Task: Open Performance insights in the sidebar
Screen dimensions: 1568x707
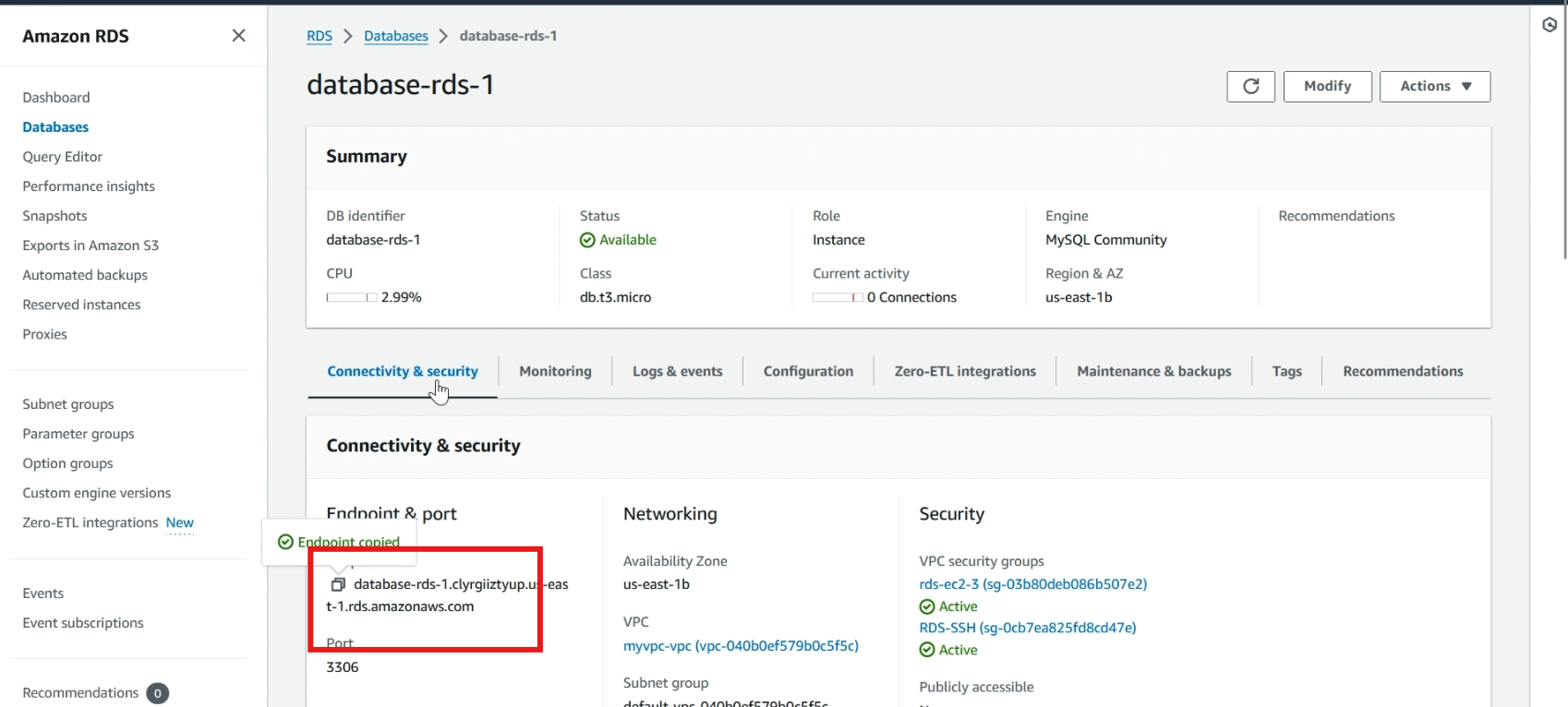Action: [x=89, y=186]
